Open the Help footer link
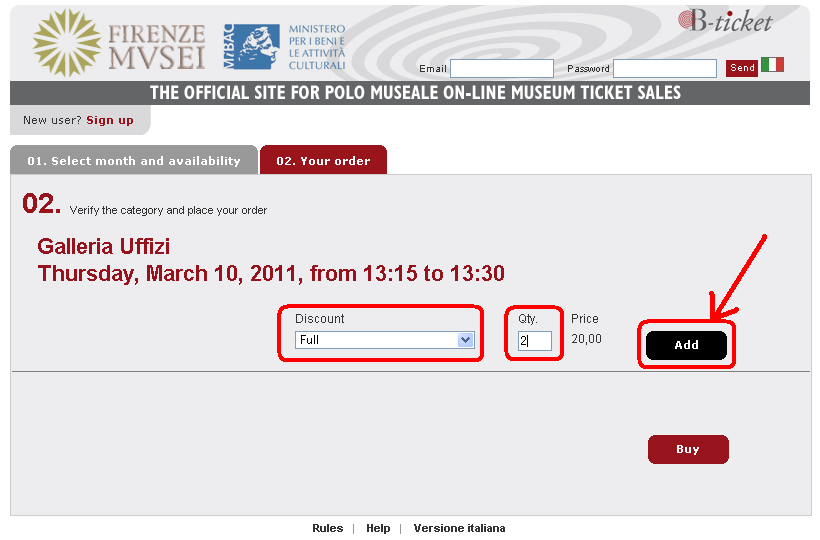This screenshot has height=540, width=820. [378, 528]
